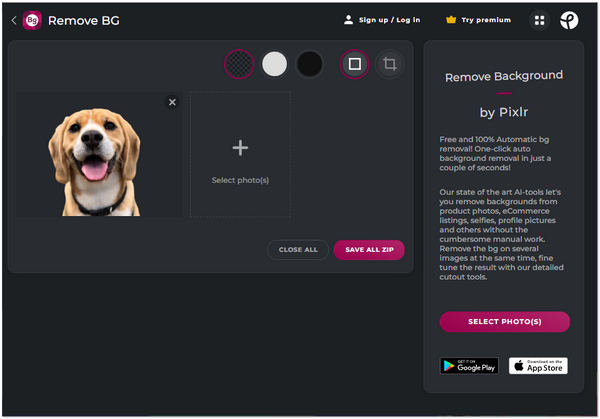This screenshot has width=600, height=419.
Task: Click the Select Photo(s) button in sidebar
Action: [x=504, y=321]
